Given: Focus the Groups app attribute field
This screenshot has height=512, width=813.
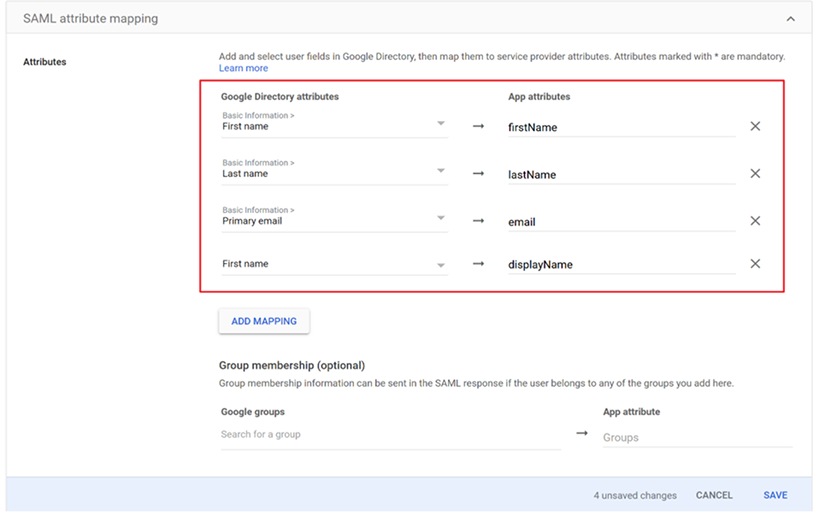Looking at the screenshot, I should [696, 437].
